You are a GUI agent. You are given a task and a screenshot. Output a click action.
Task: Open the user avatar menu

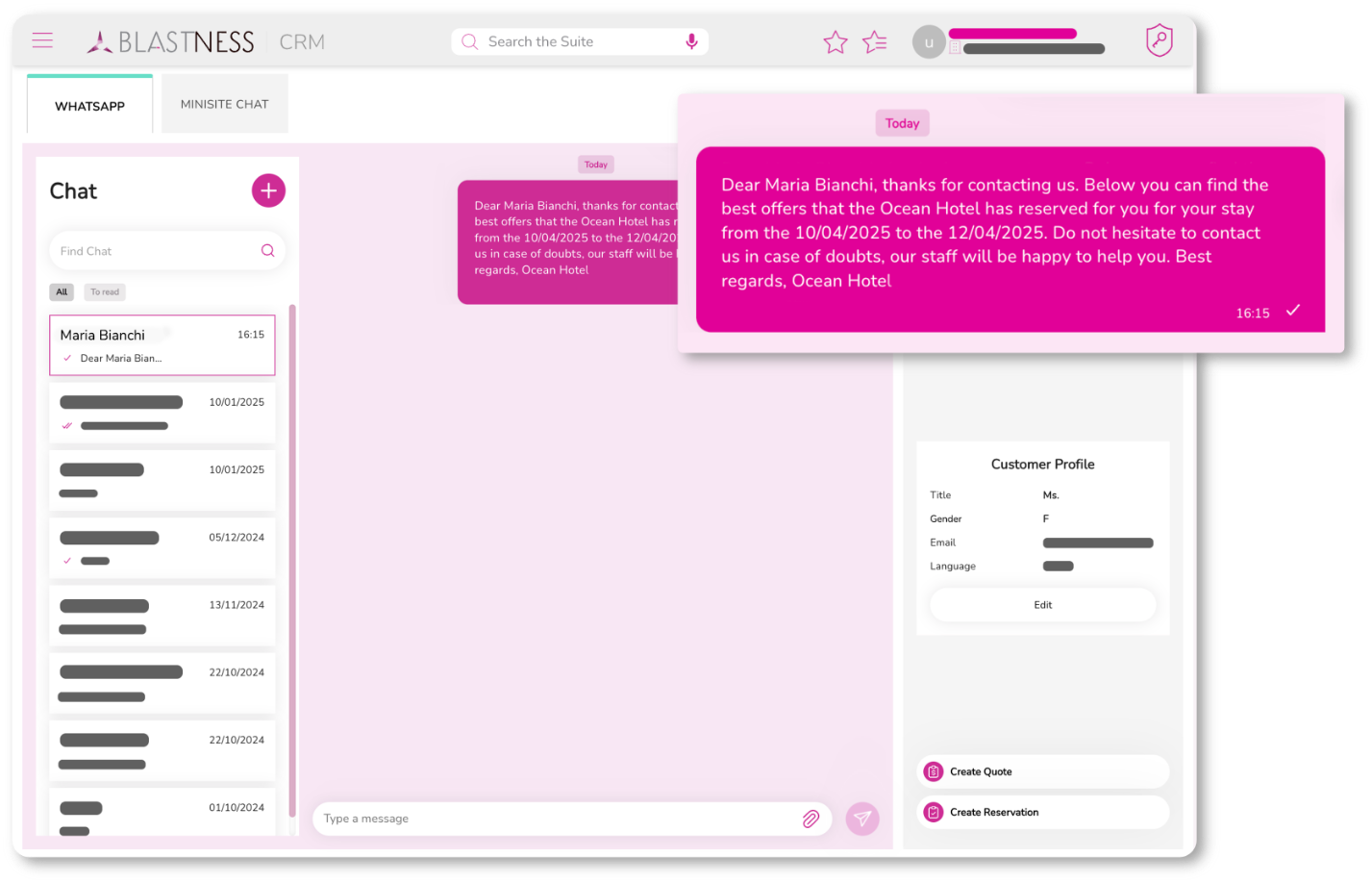click(929, 42)
